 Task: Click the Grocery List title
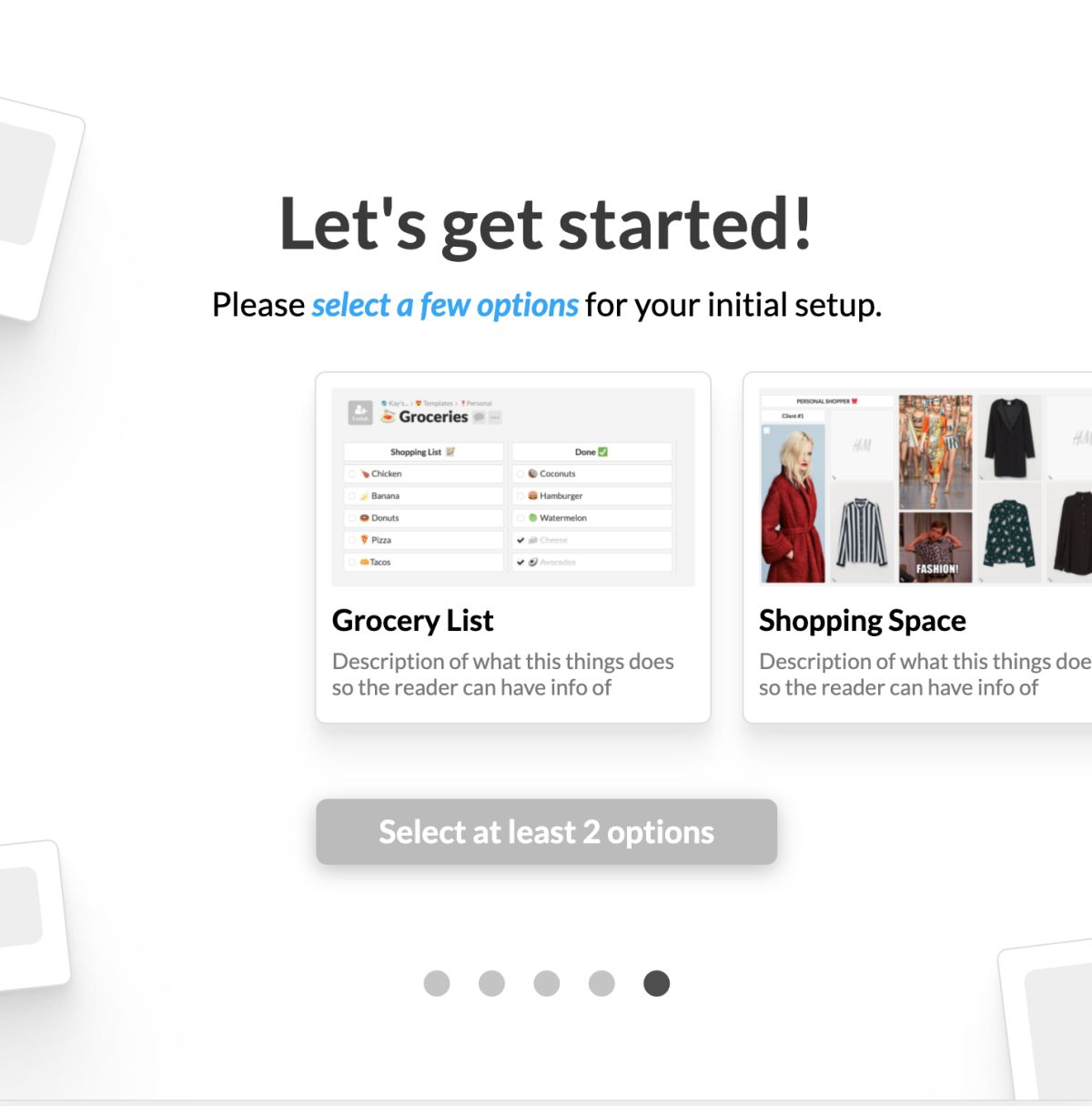pos(412,621)
